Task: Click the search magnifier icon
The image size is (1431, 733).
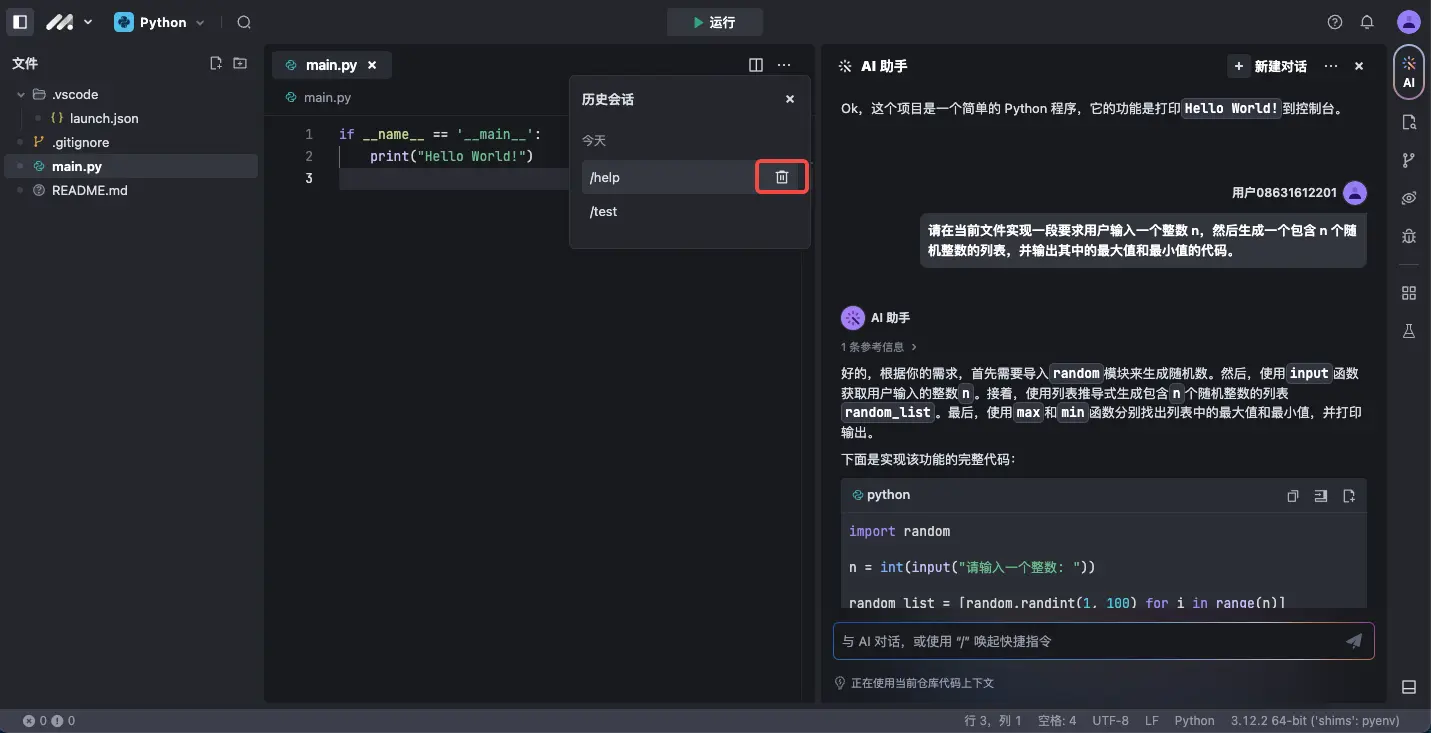Action: (244, 22)
